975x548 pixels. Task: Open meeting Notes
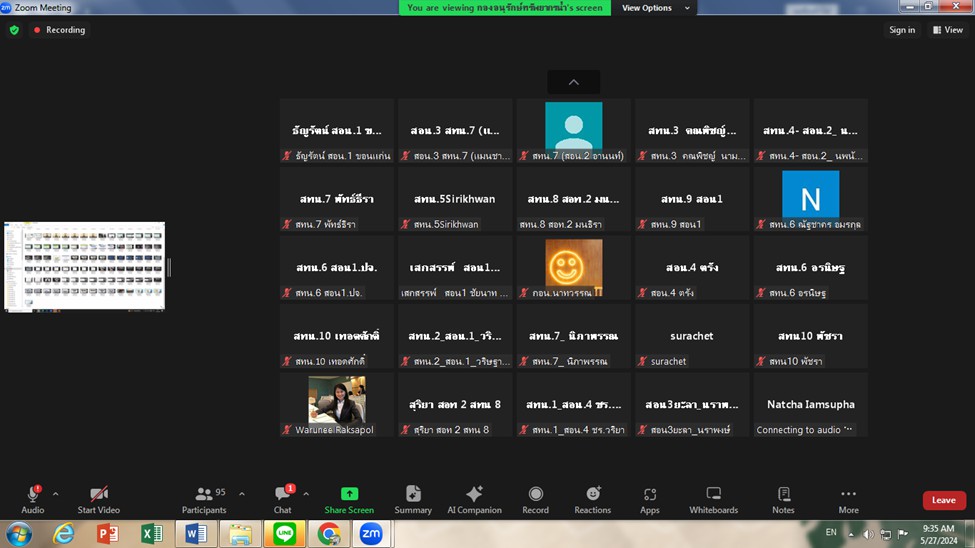pyautogui.click(x=783, y=499)
